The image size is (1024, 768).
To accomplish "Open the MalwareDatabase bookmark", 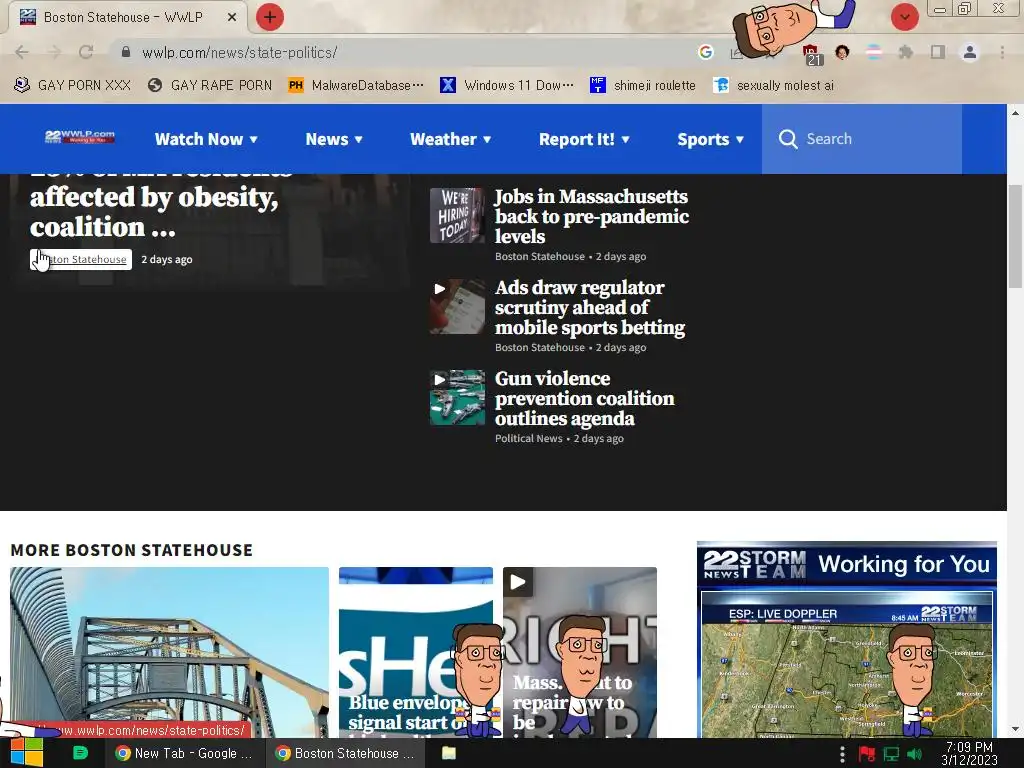I will tap(356, 85).
